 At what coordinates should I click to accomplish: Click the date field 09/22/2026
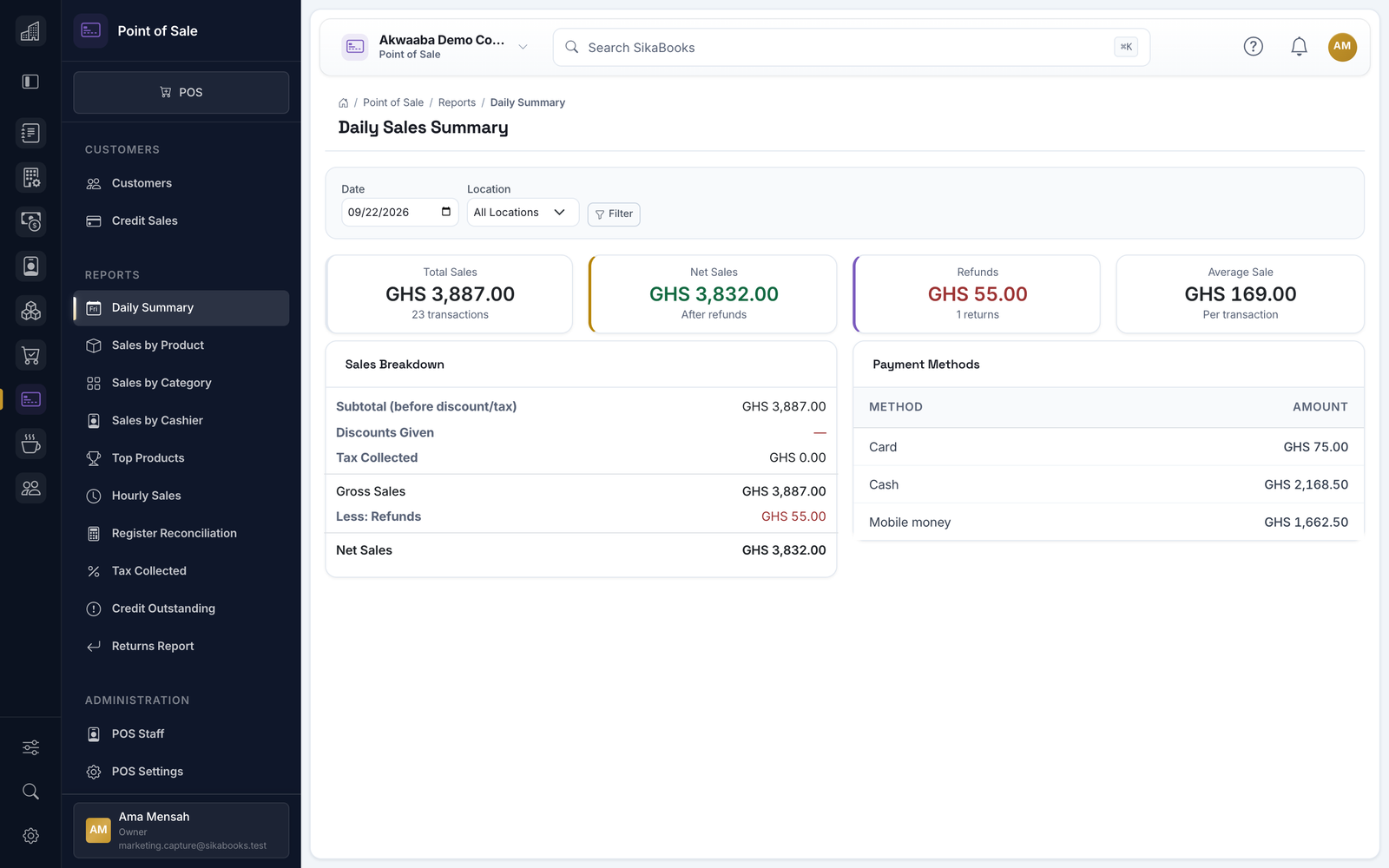(x=399, y=213)
